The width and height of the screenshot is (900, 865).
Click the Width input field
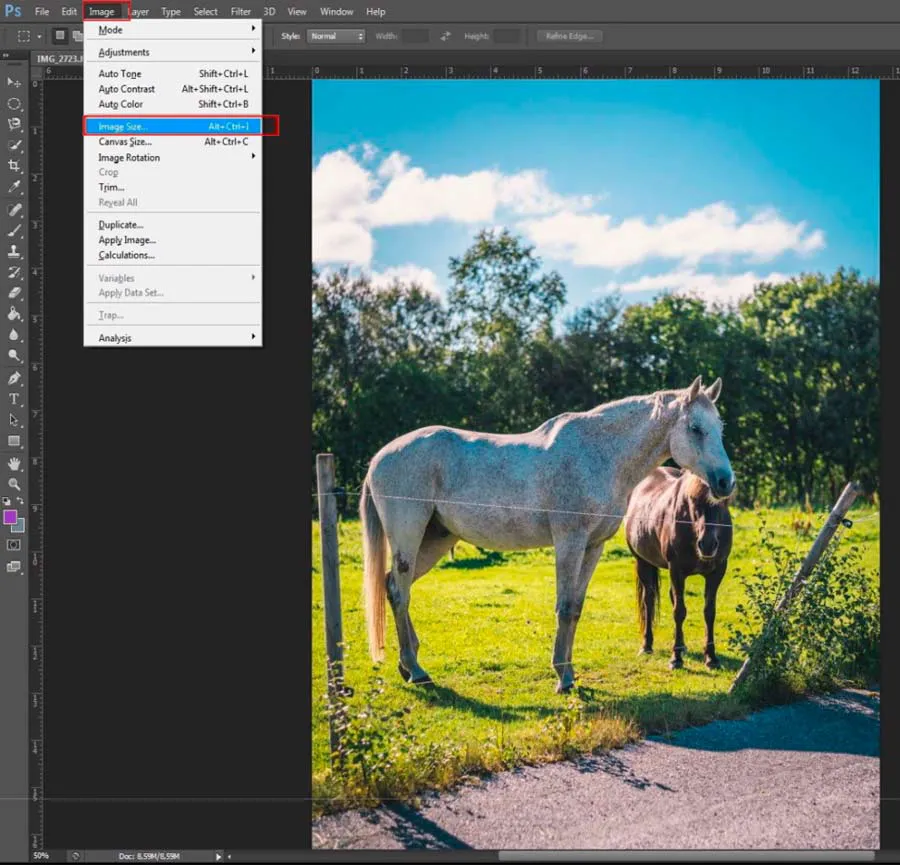coord(415,36)
